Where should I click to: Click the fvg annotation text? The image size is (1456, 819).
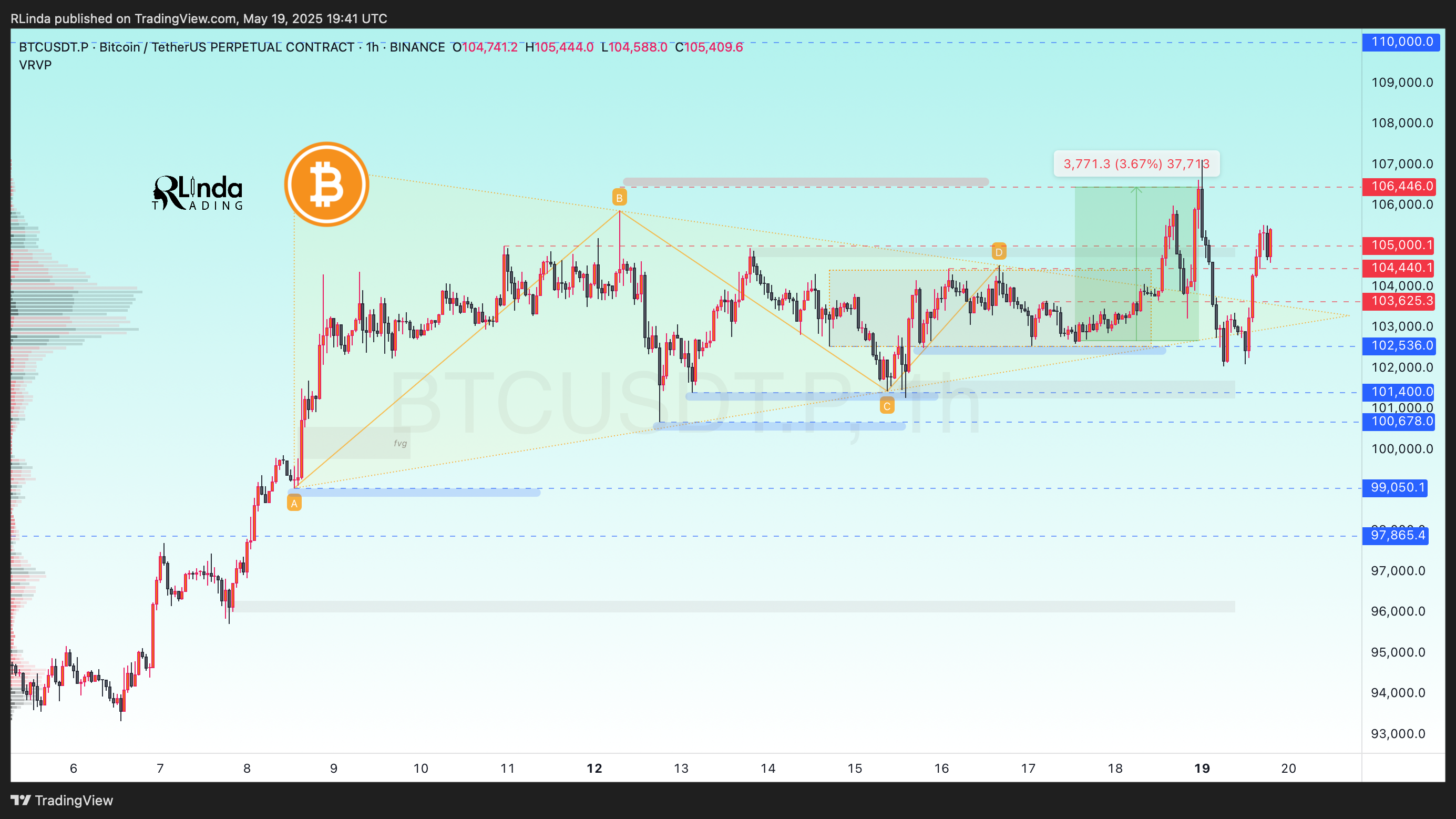pos(400,443)
